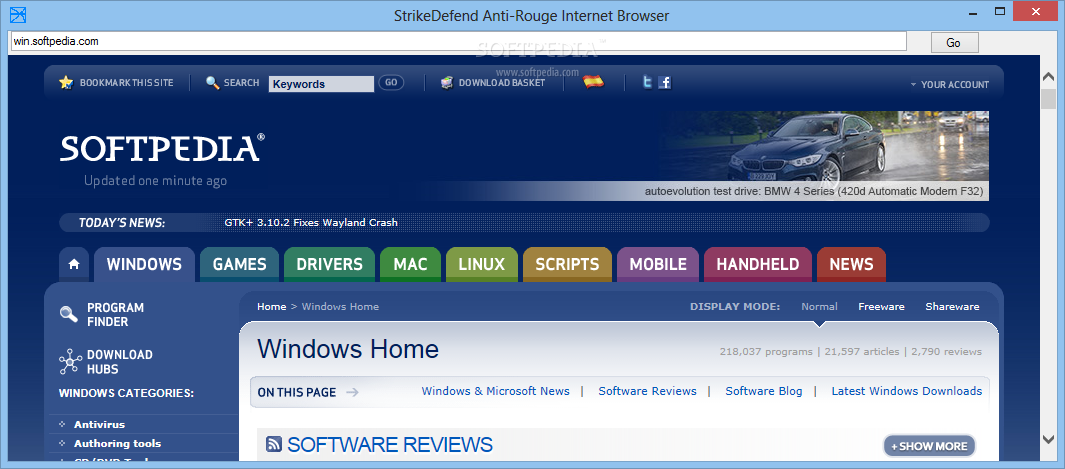Set display mode to Freeware
This screenshot has height=469, width=1065.
pyautogui.click(x=881, y=307)
